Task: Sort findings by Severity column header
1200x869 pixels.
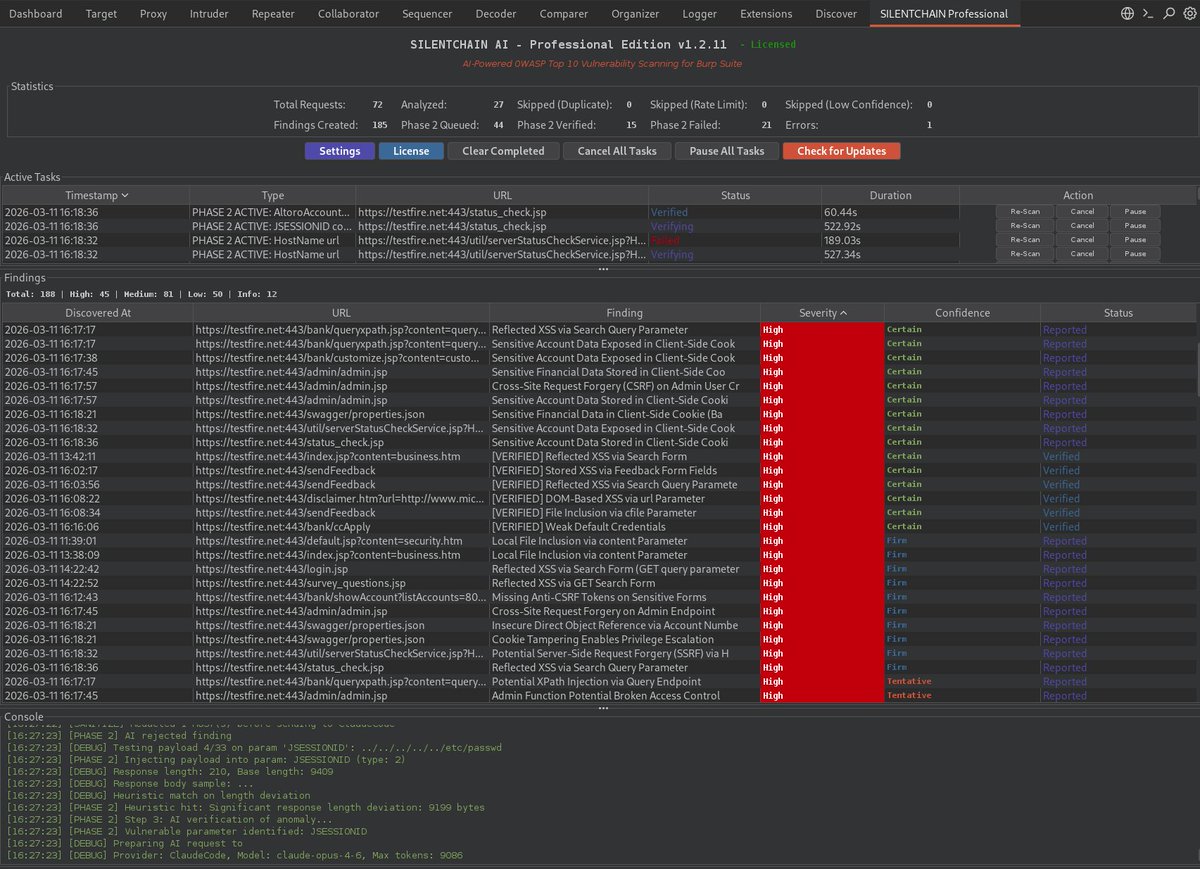Action: pos(823,313)
